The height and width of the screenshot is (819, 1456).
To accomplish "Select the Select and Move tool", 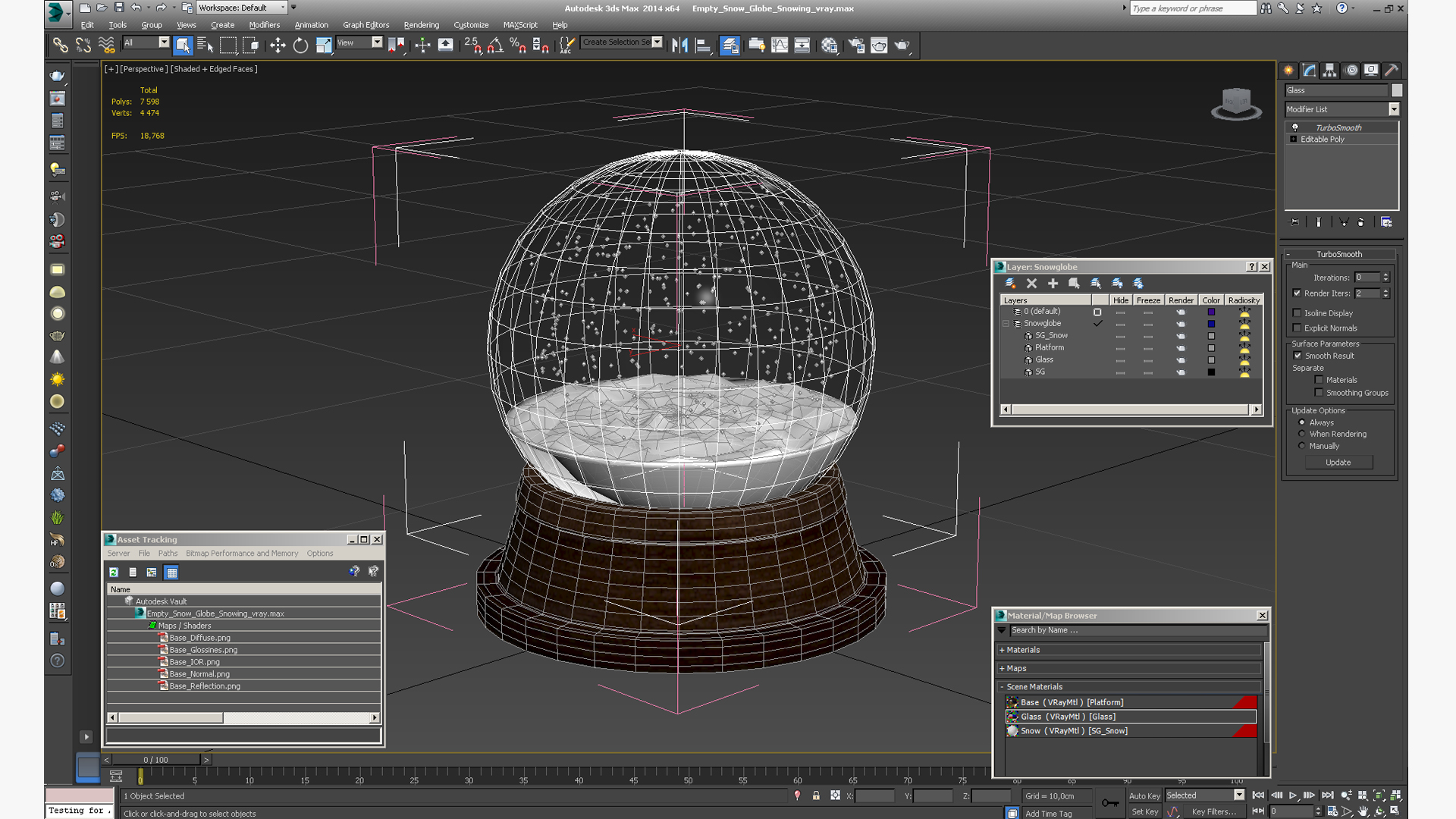I will 278,45.
